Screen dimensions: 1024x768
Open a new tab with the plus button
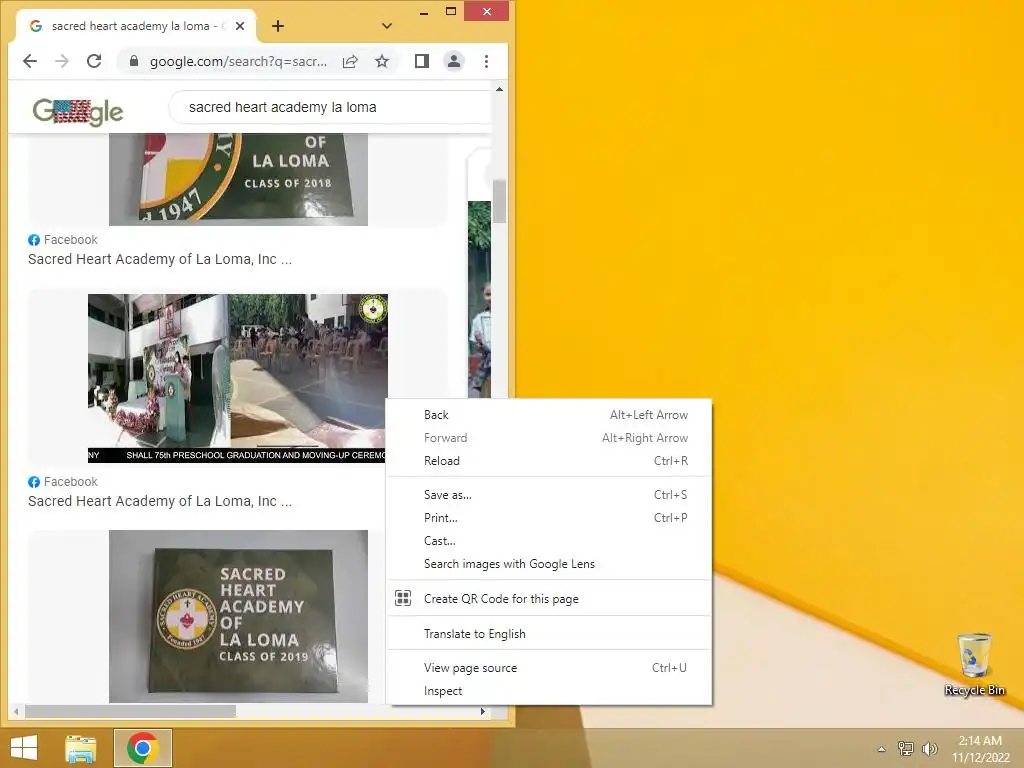click(x=278, y=26)
